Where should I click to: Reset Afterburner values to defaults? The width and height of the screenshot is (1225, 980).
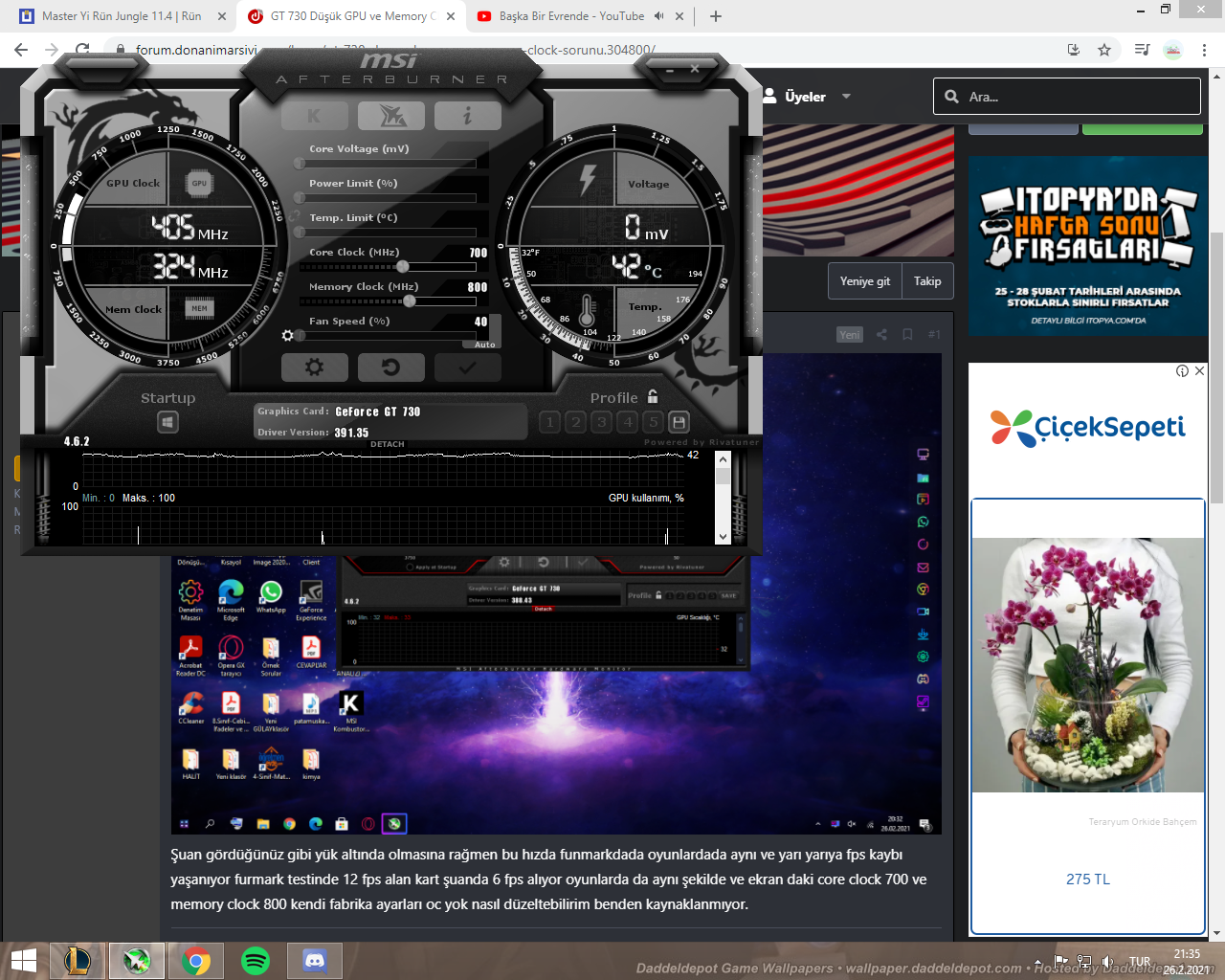pos(390,367)
